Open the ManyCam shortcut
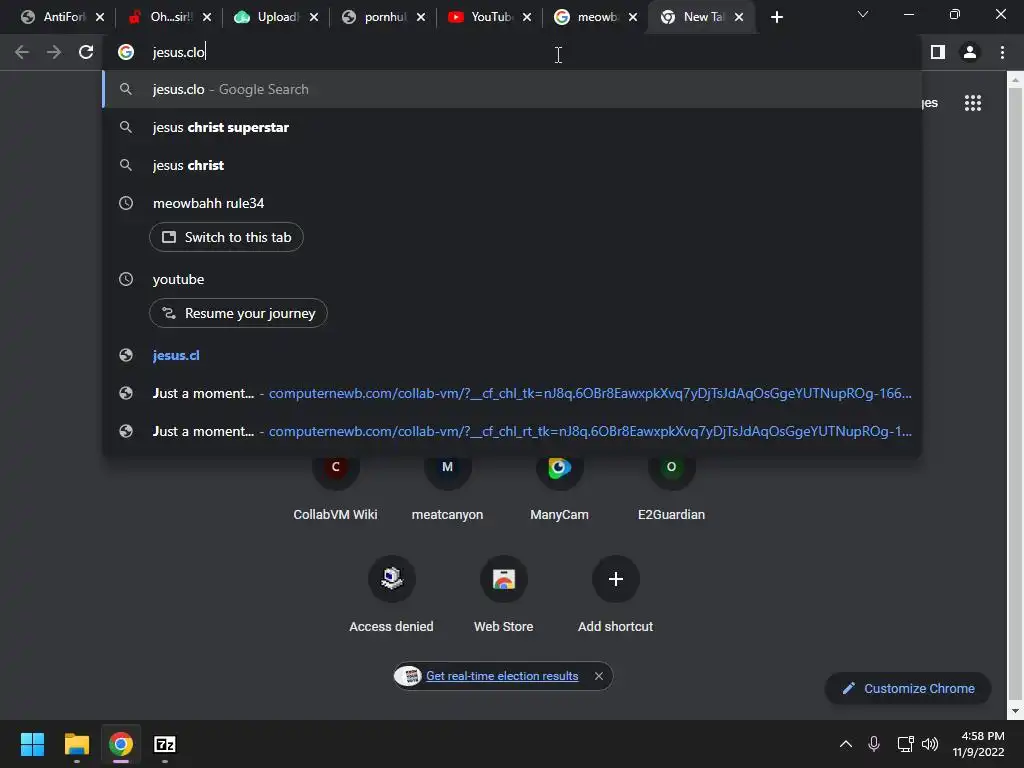 tap(560, 487)
